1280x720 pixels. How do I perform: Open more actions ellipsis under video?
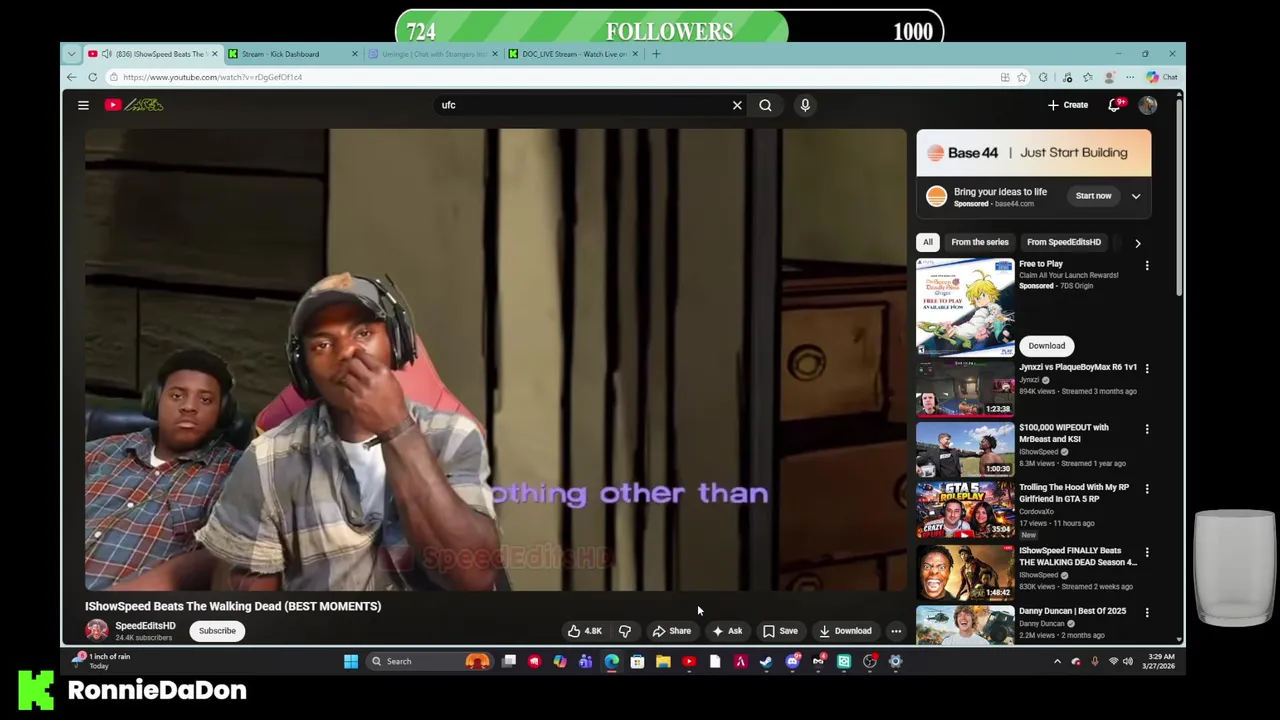click(896, 631)
